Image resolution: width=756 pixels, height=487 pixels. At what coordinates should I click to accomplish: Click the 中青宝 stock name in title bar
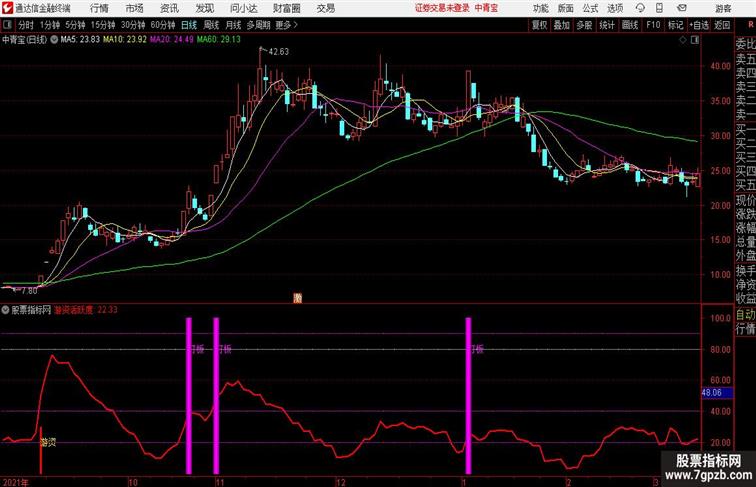click(x=486, y=8)
